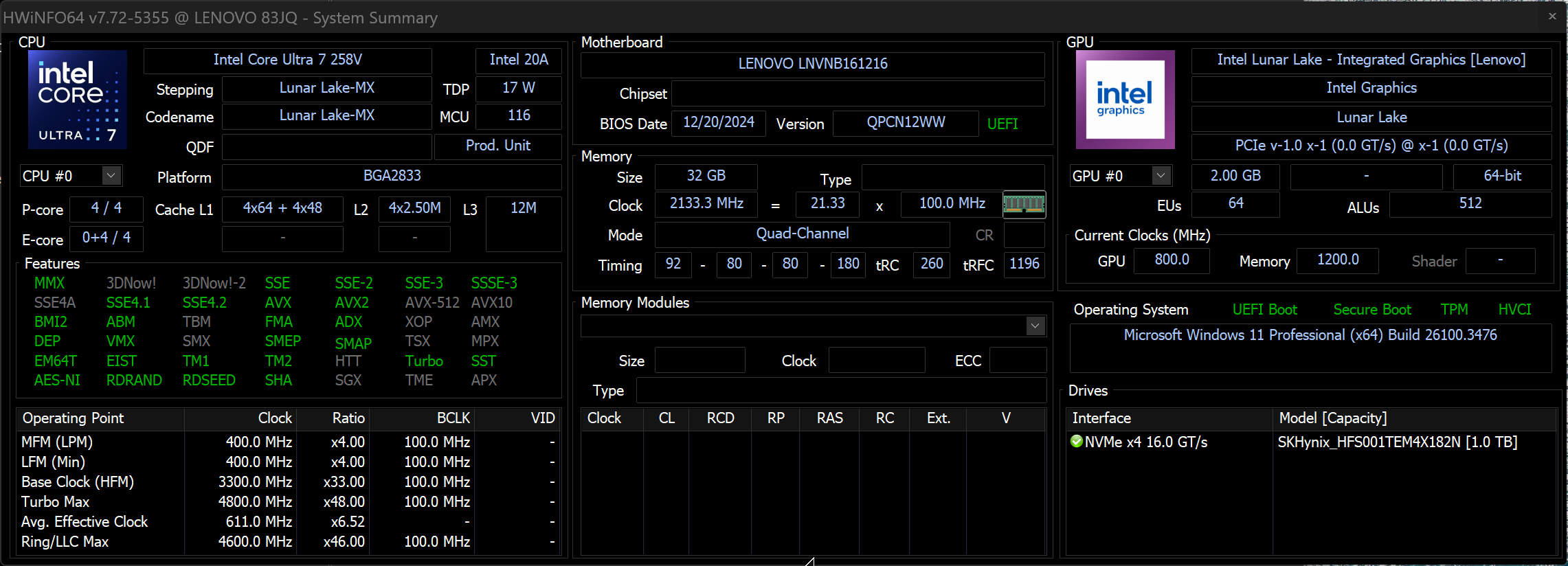Click the Stepping Lunar Lake-MX field

327,88
